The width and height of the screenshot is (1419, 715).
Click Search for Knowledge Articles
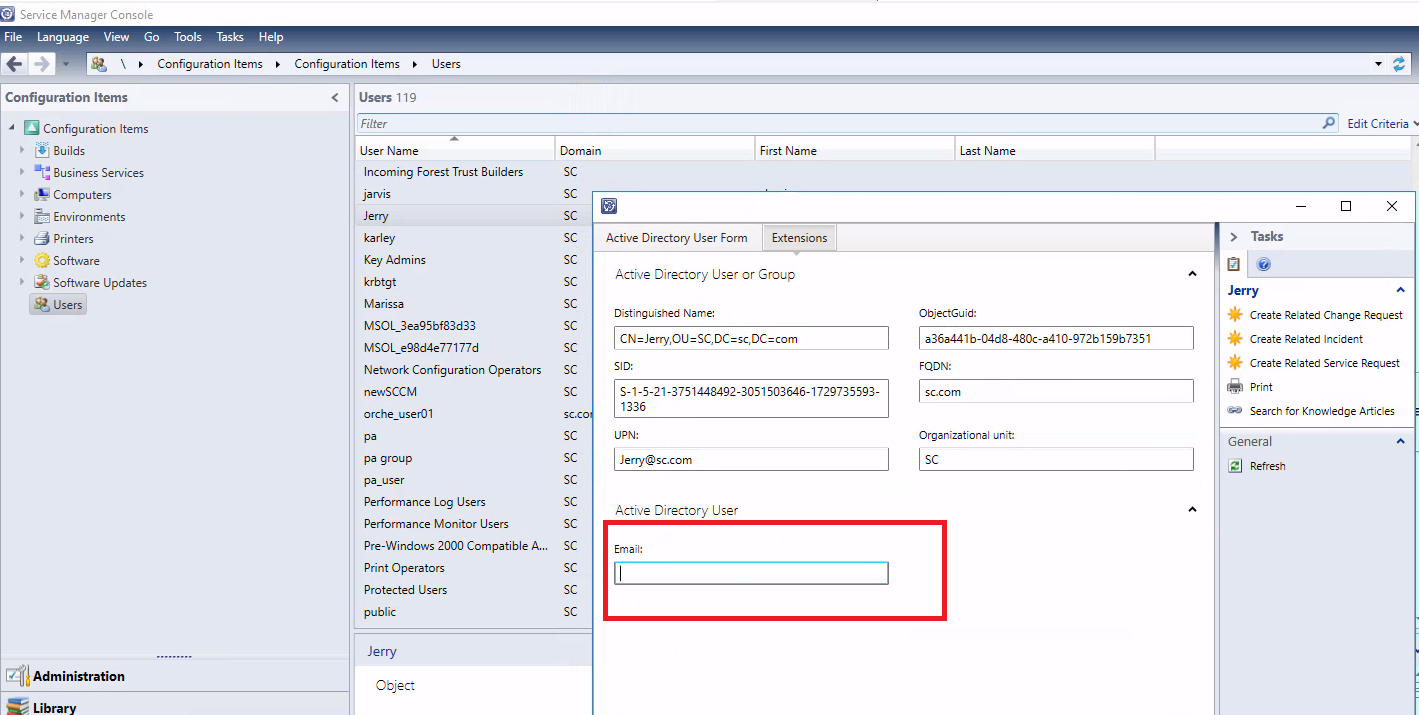coord(1322,411)
